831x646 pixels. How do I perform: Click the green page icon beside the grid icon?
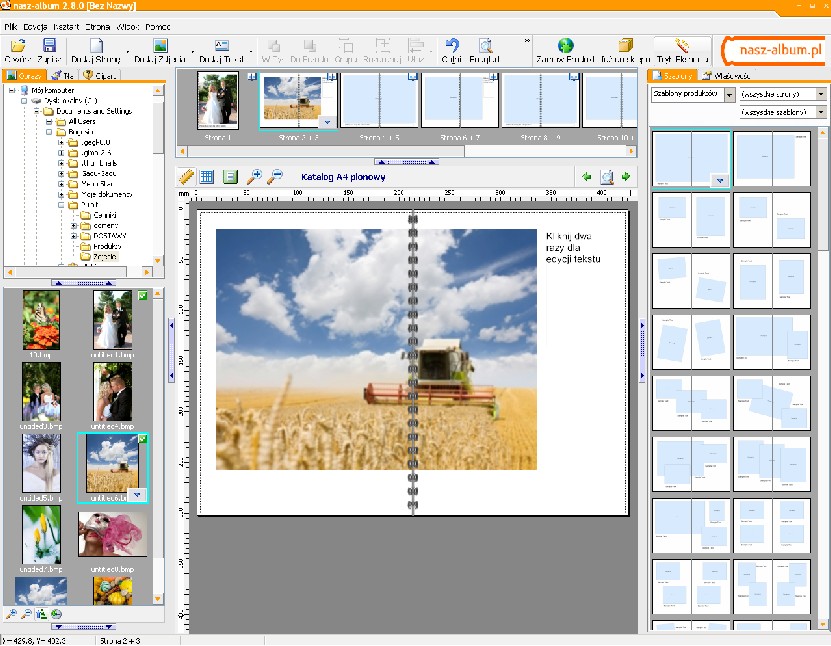pyautogui.click(x=230, y=176)
